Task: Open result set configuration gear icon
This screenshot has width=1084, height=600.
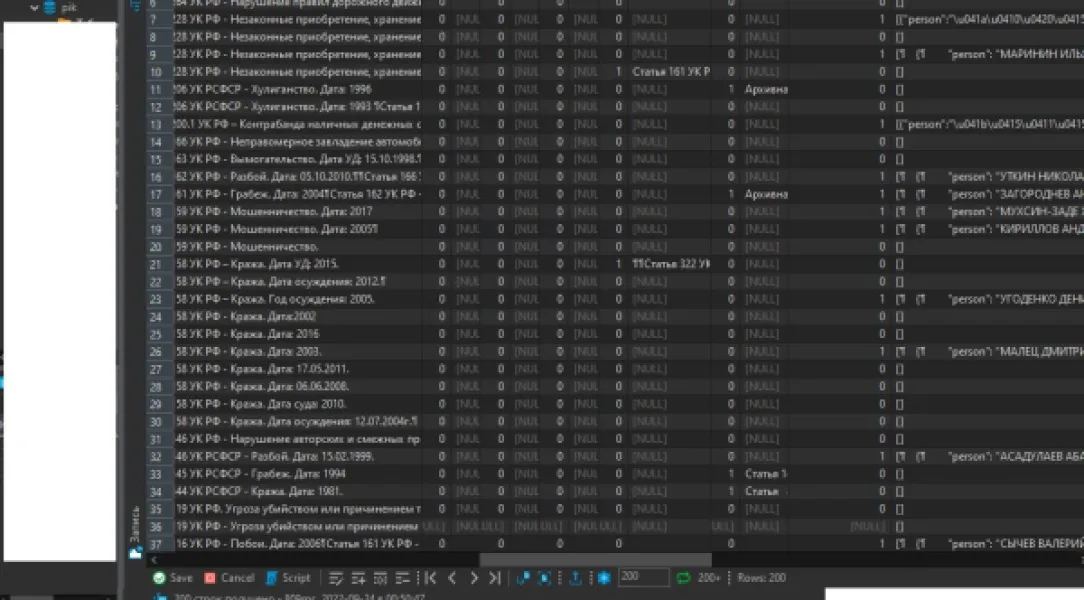Action: pyautogui.click(x=604, y=578)
